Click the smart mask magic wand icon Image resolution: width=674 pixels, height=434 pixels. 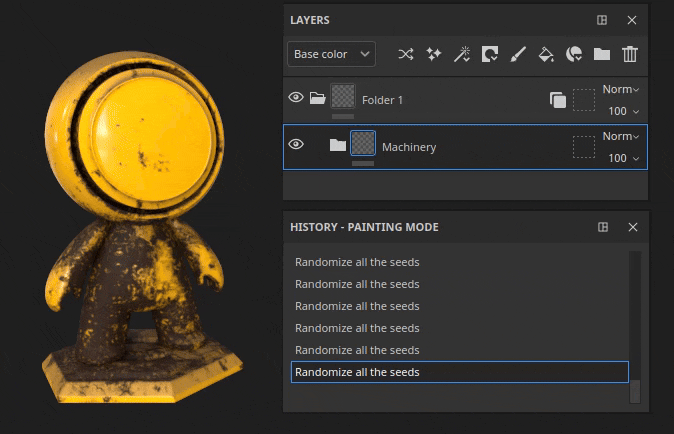click(462, 54)
